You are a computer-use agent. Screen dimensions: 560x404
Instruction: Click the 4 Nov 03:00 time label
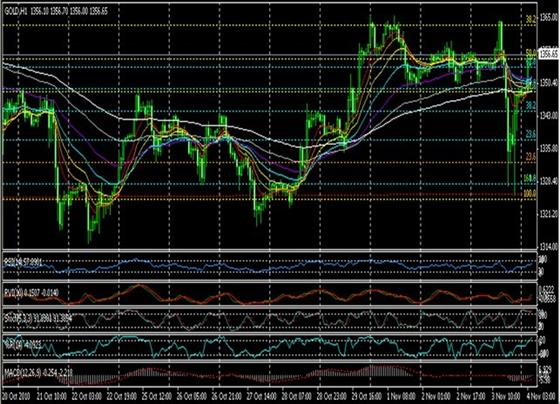coord(542,396)
